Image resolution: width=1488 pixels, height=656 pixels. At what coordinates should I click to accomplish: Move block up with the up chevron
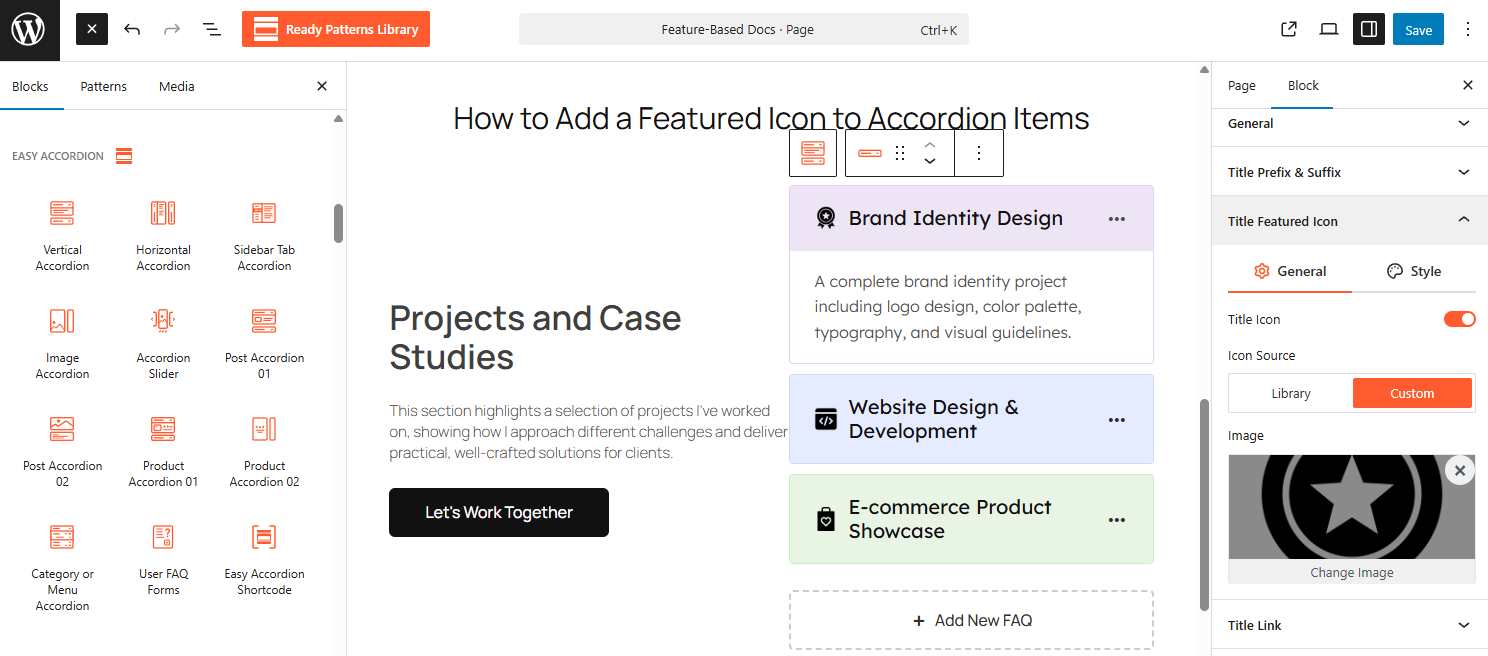pos(929,144)
